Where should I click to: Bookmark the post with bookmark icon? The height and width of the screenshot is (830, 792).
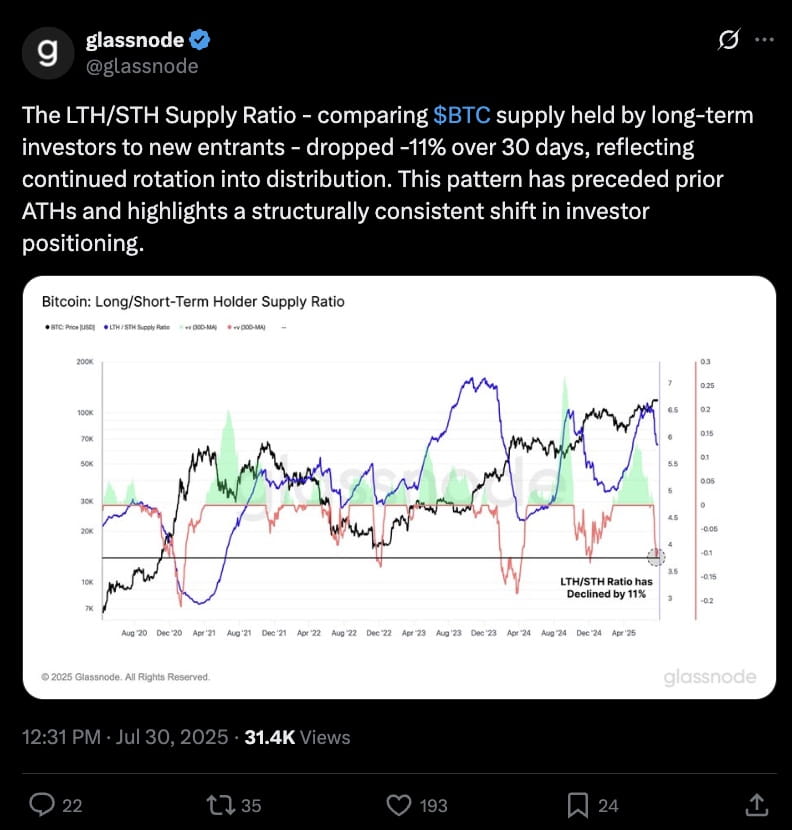(577, 805)
